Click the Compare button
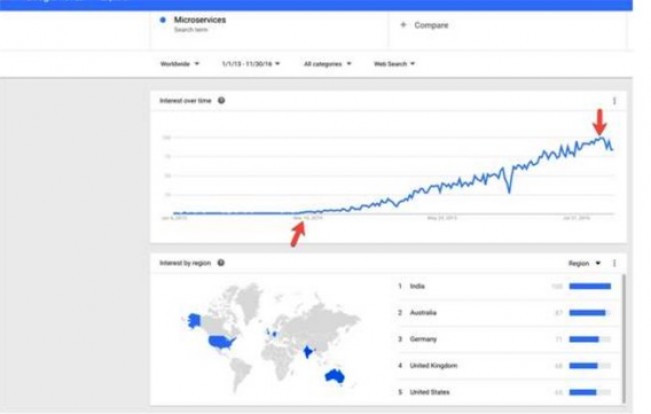Screen dimensions: 651x414 pos(424,25)
